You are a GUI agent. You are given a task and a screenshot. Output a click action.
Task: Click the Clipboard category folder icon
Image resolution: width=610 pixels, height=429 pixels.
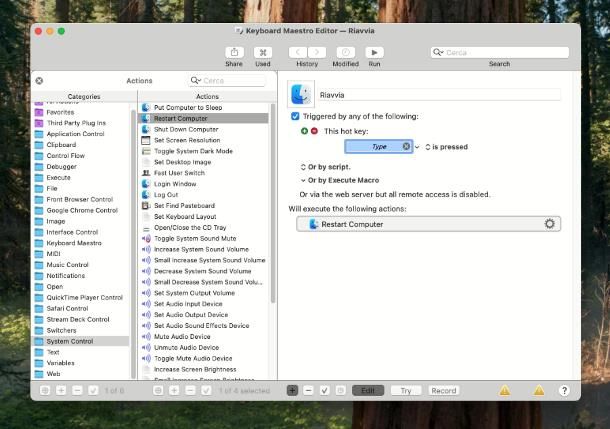click(x=39, y=145)
